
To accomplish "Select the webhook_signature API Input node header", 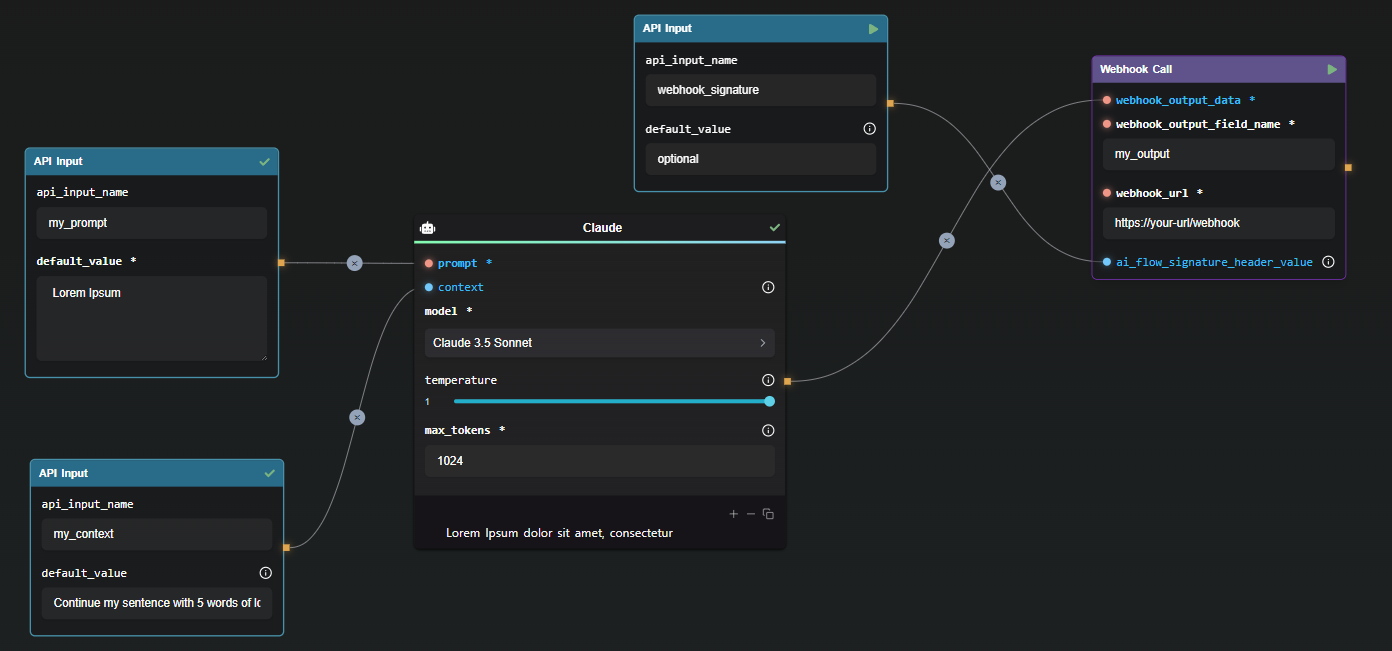I will tap(745, 28).
